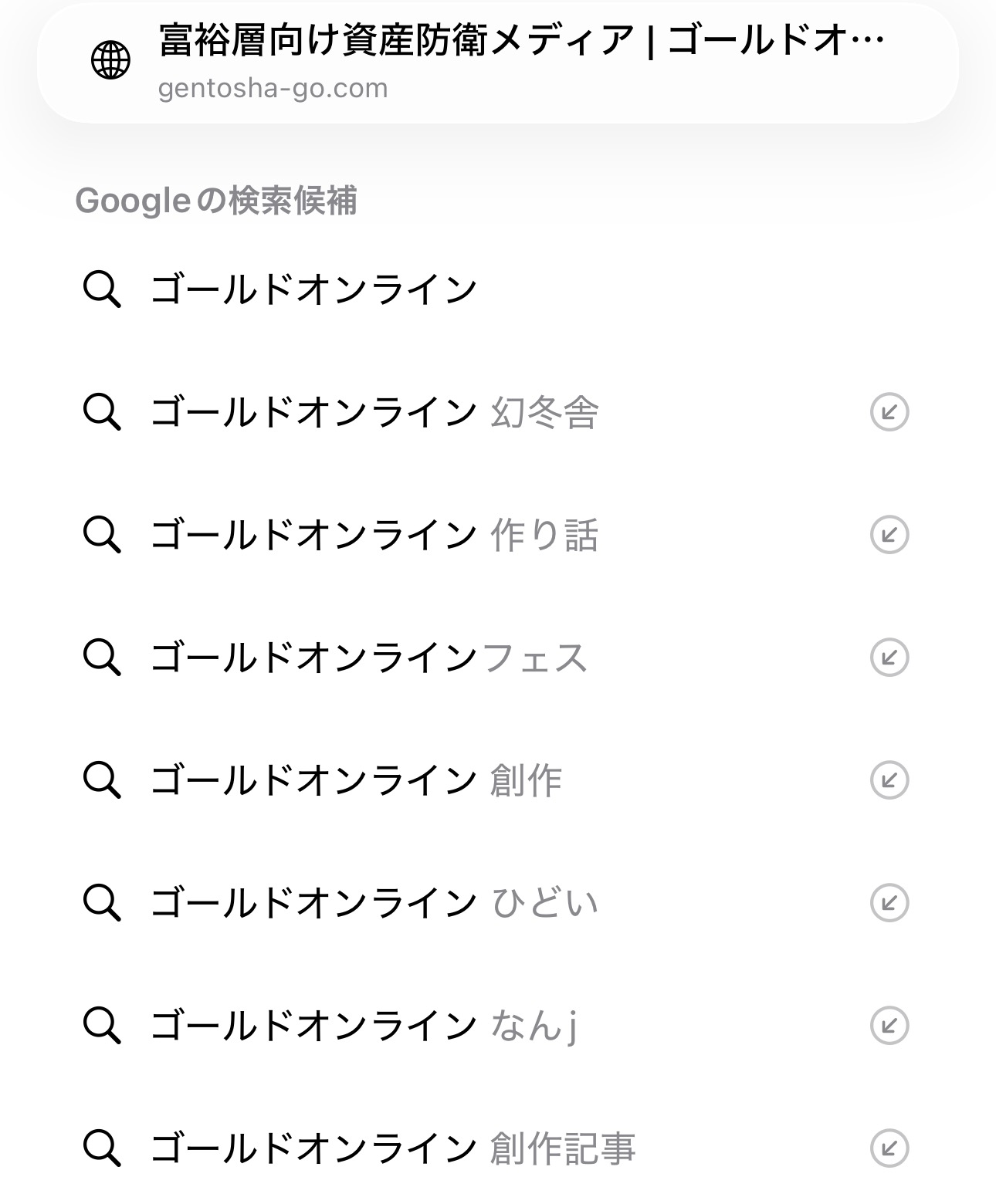This screenshot has width=996, height=1204.
Task: Search for ゴールドオンラインフェス
Action: click(369, 658)
